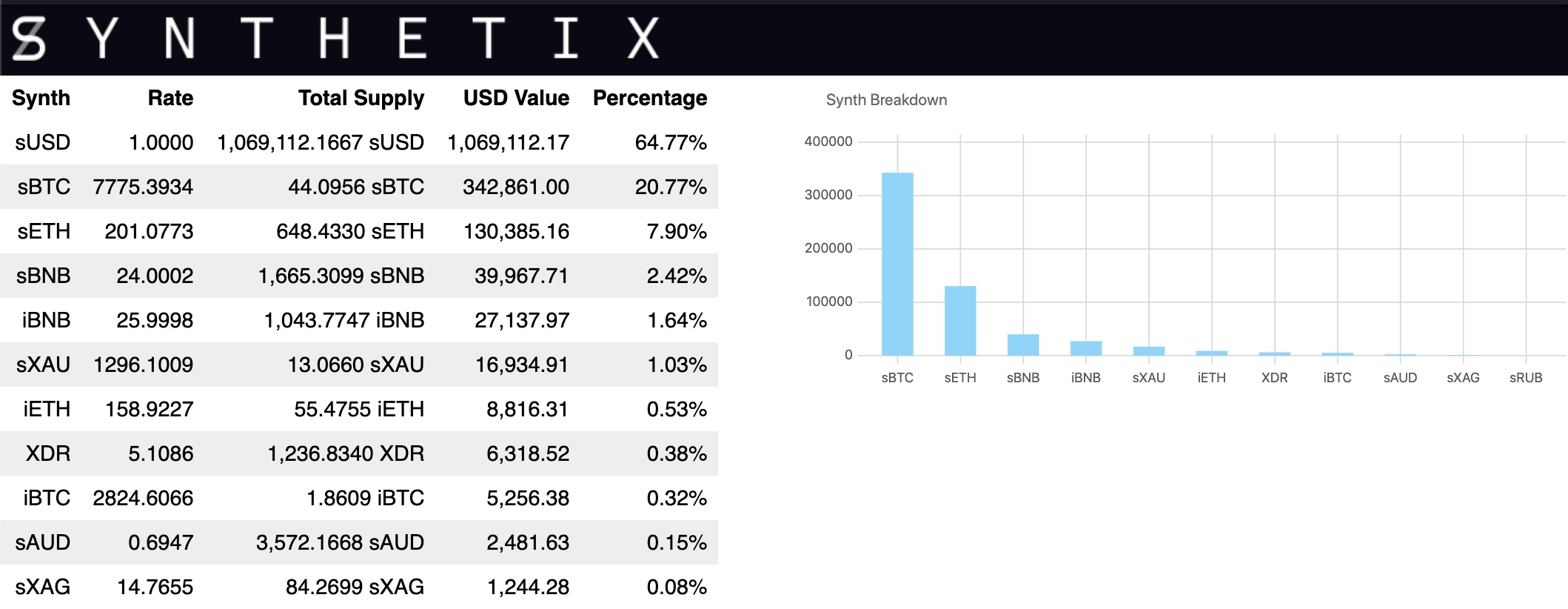1568x609 pixels.
Task: Select the sXAG synth name in table
Action: (x=42, y=587)
